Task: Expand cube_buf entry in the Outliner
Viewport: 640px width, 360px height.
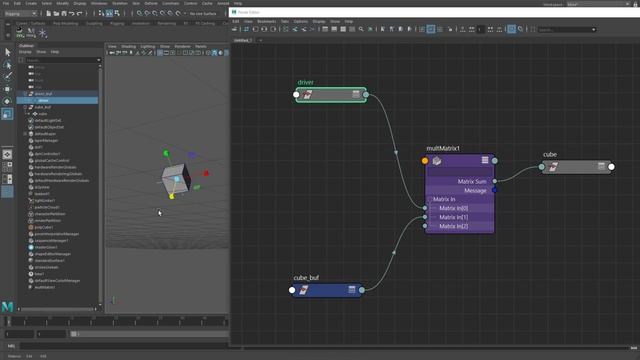Action: (25, 107)
